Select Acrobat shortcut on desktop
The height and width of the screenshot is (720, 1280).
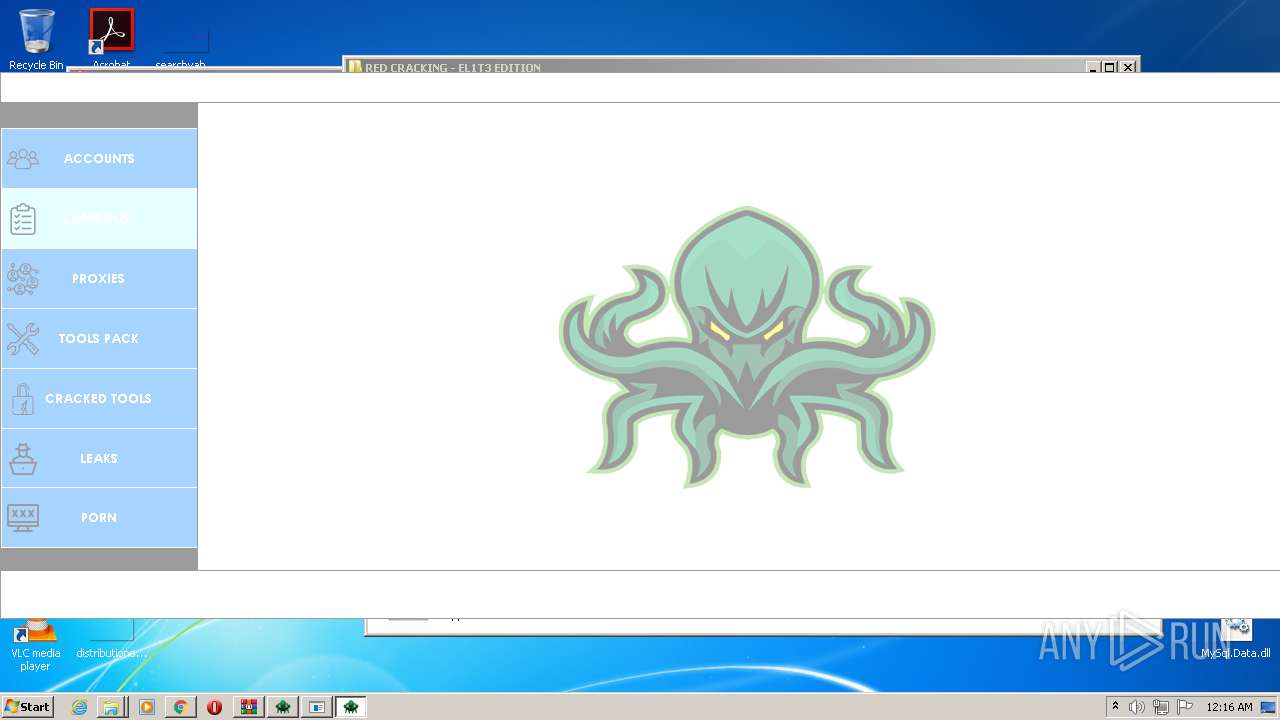click(x=111, y=38)
